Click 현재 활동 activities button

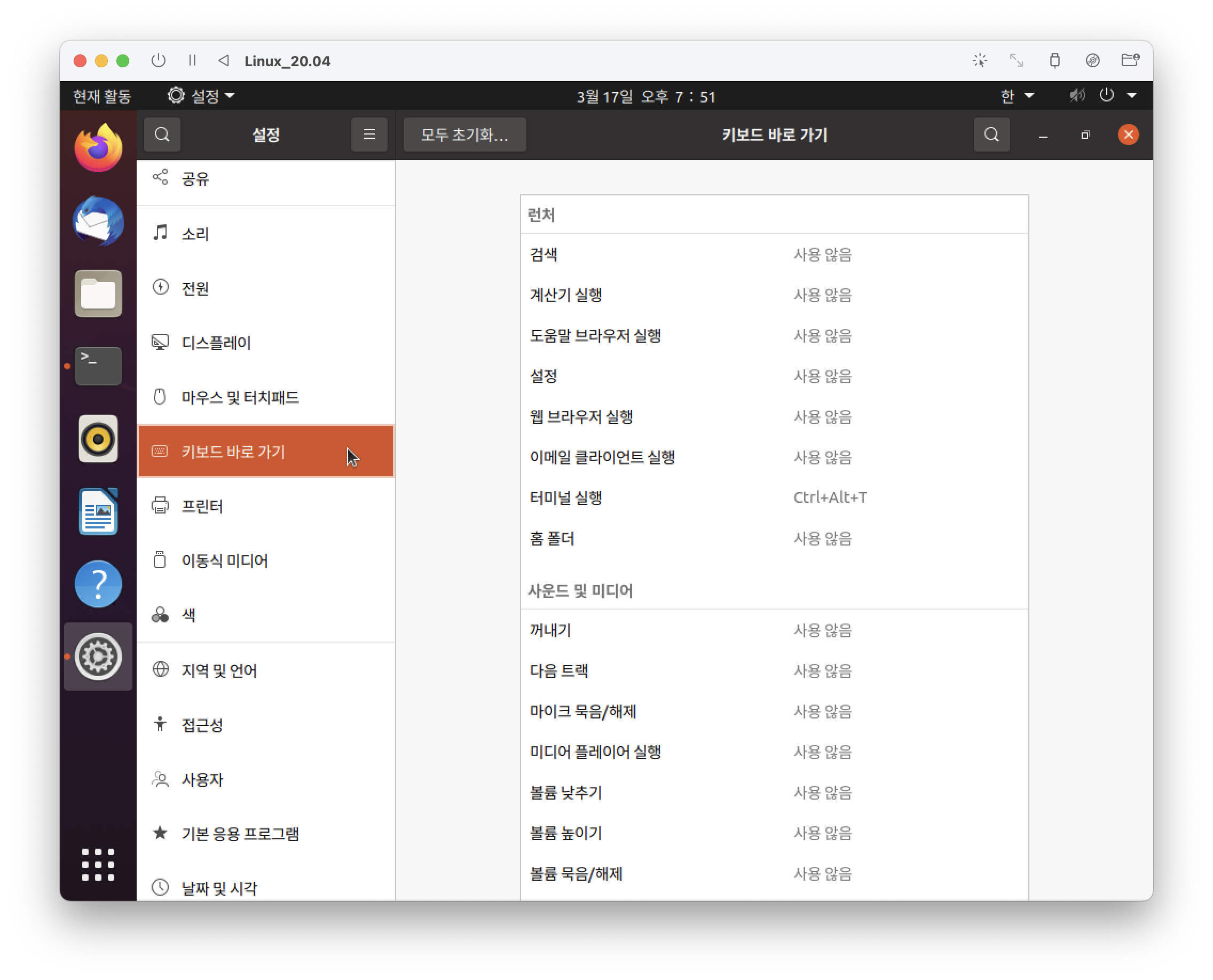click(x=102, y=96)
